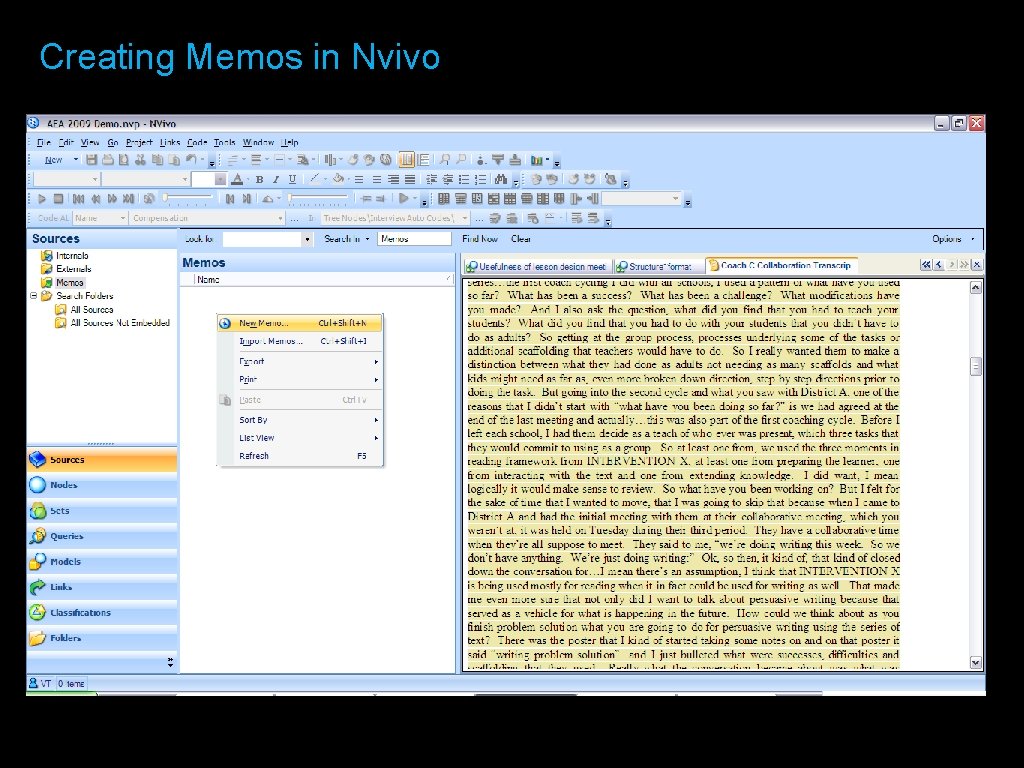Click the Find Now button
The width and height of the screenshot is (1024, 768).
point(480,239)
